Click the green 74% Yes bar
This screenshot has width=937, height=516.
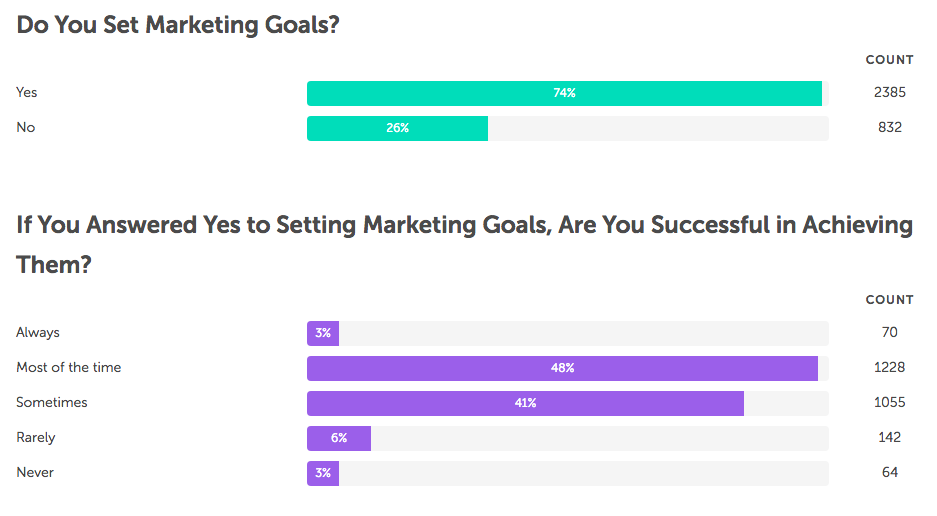point(564,93)
